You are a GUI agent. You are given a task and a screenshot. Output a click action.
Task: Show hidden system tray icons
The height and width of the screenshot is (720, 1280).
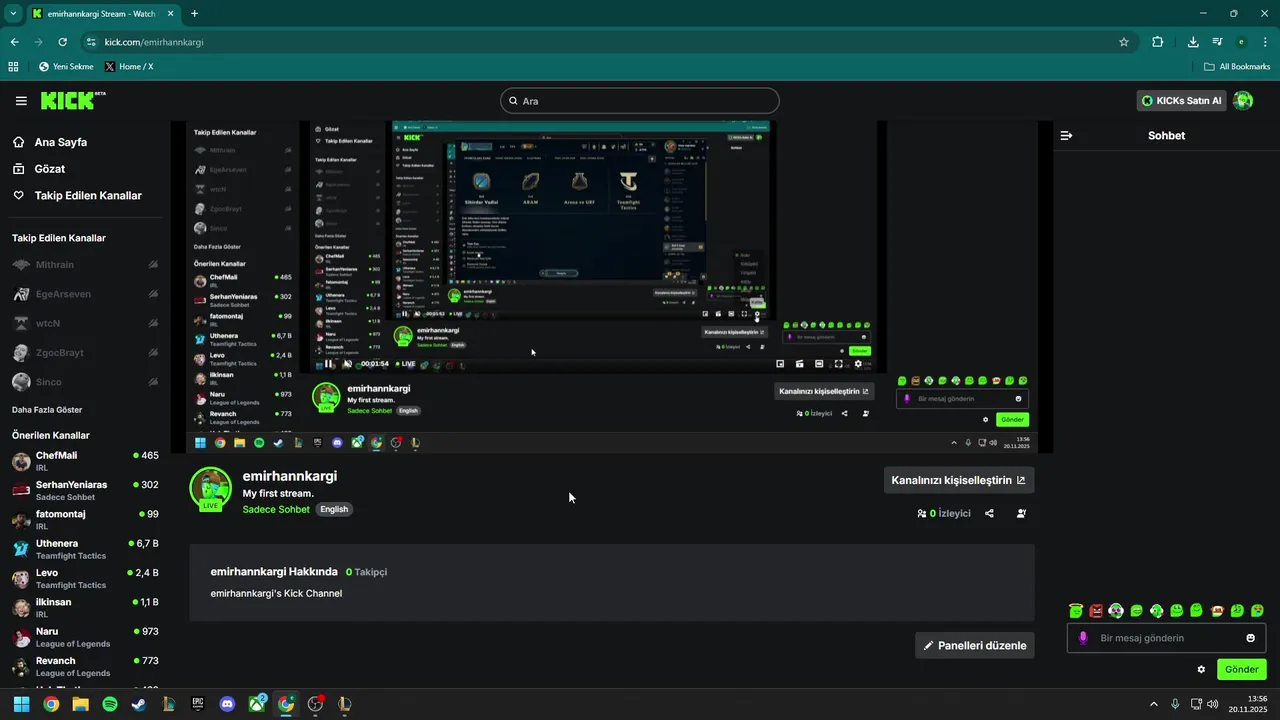pyautogui.click(x=1154, y=704)
